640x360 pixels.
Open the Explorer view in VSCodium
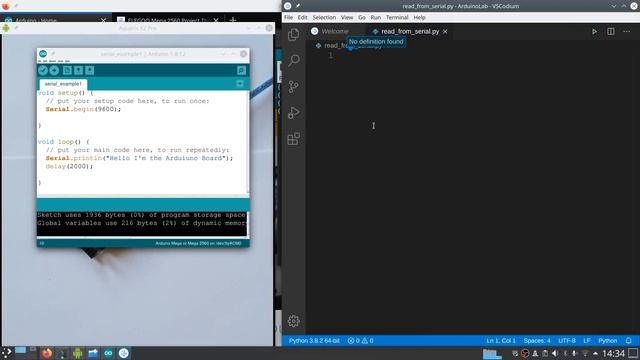tap(293, 35)
